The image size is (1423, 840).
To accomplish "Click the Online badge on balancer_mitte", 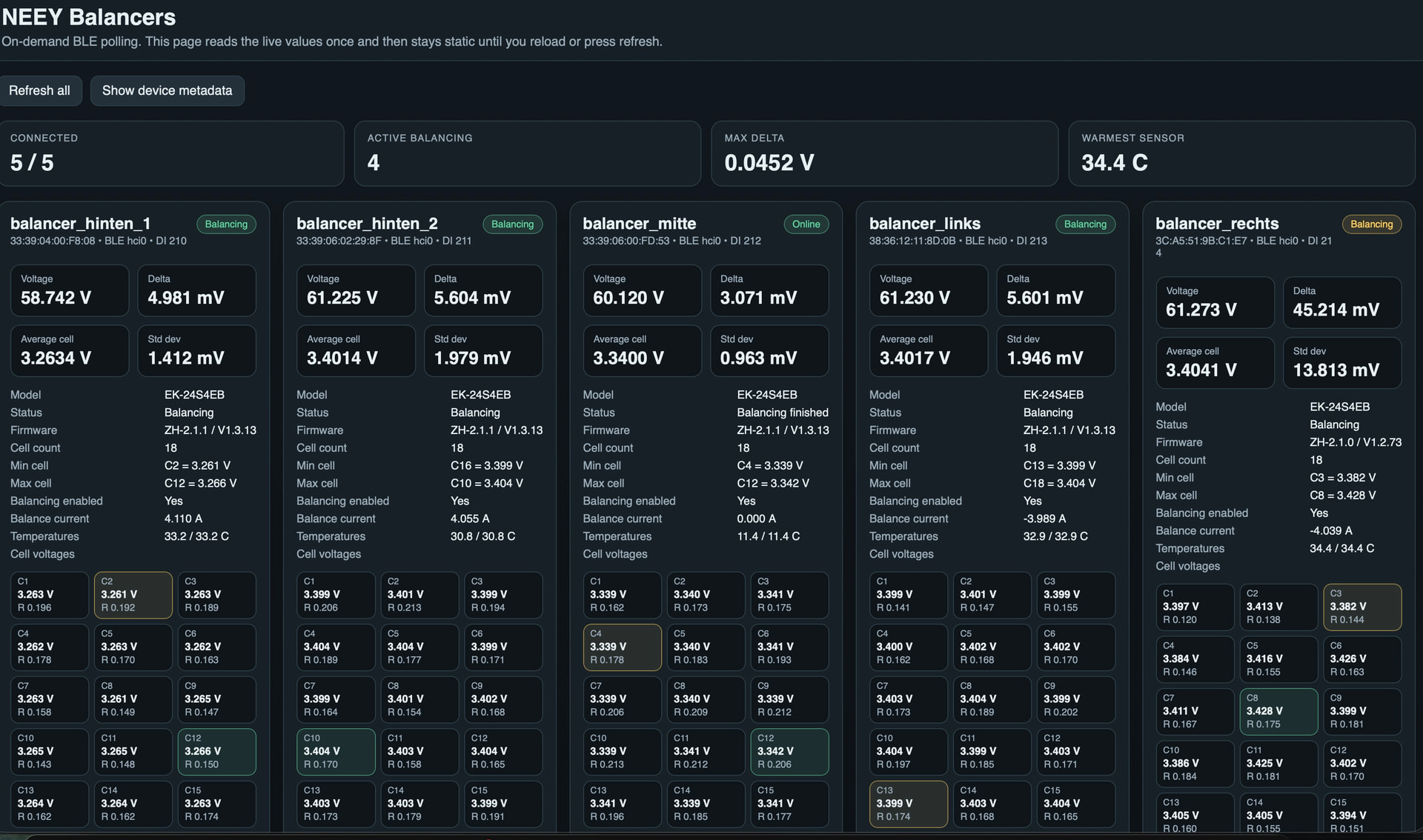I will (x=806, y=224).
